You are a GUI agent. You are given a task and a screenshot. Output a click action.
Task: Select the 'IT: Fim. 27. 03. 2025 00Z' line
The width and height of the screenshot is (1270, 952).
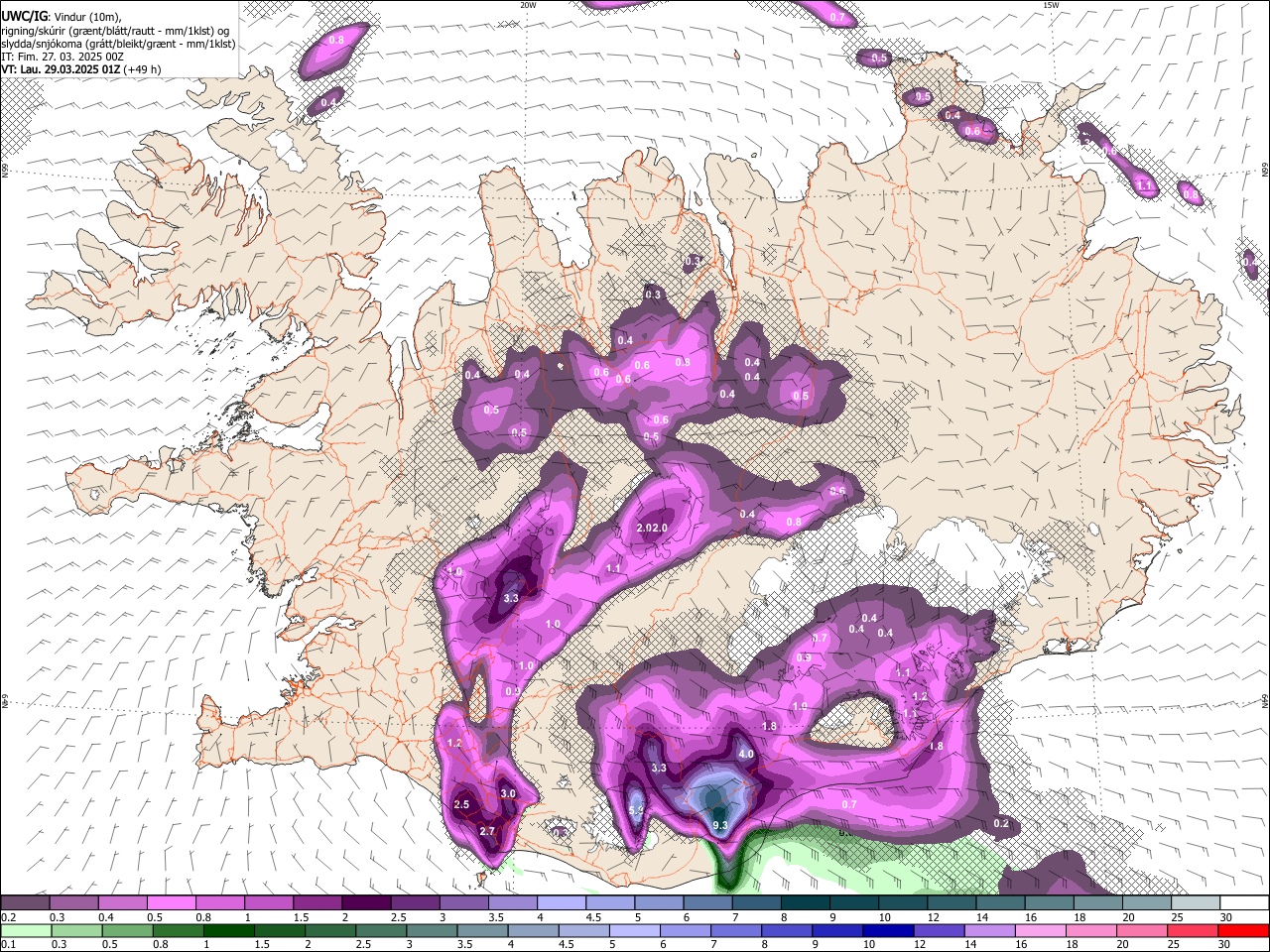pos(63,57)
